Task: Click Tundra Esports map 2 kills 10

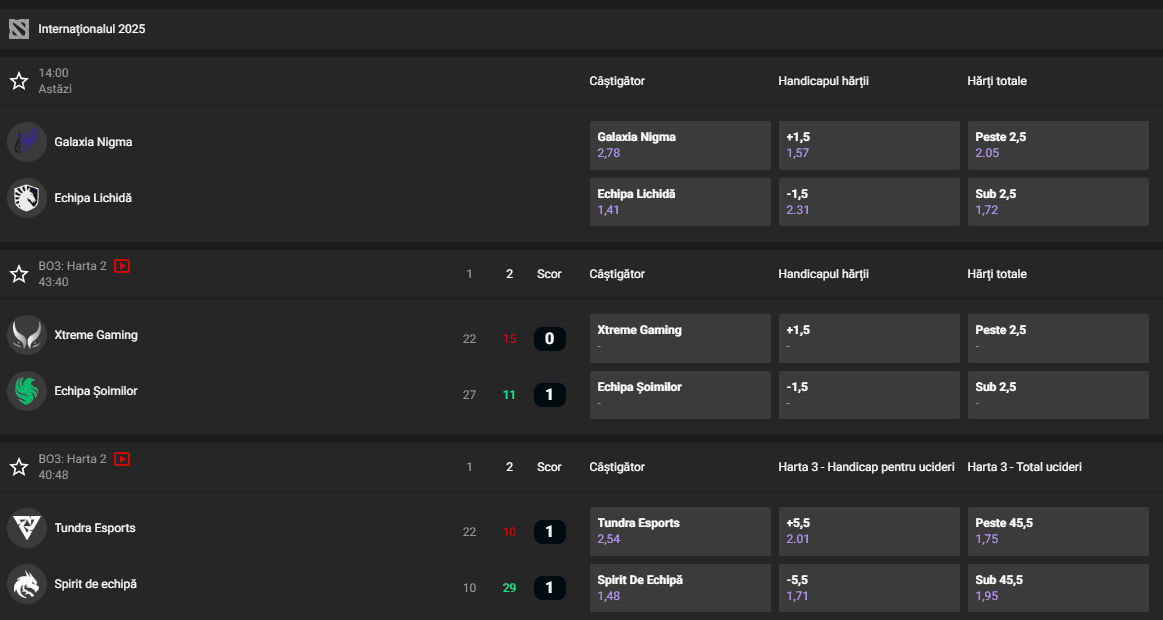Action: [510, 532]
